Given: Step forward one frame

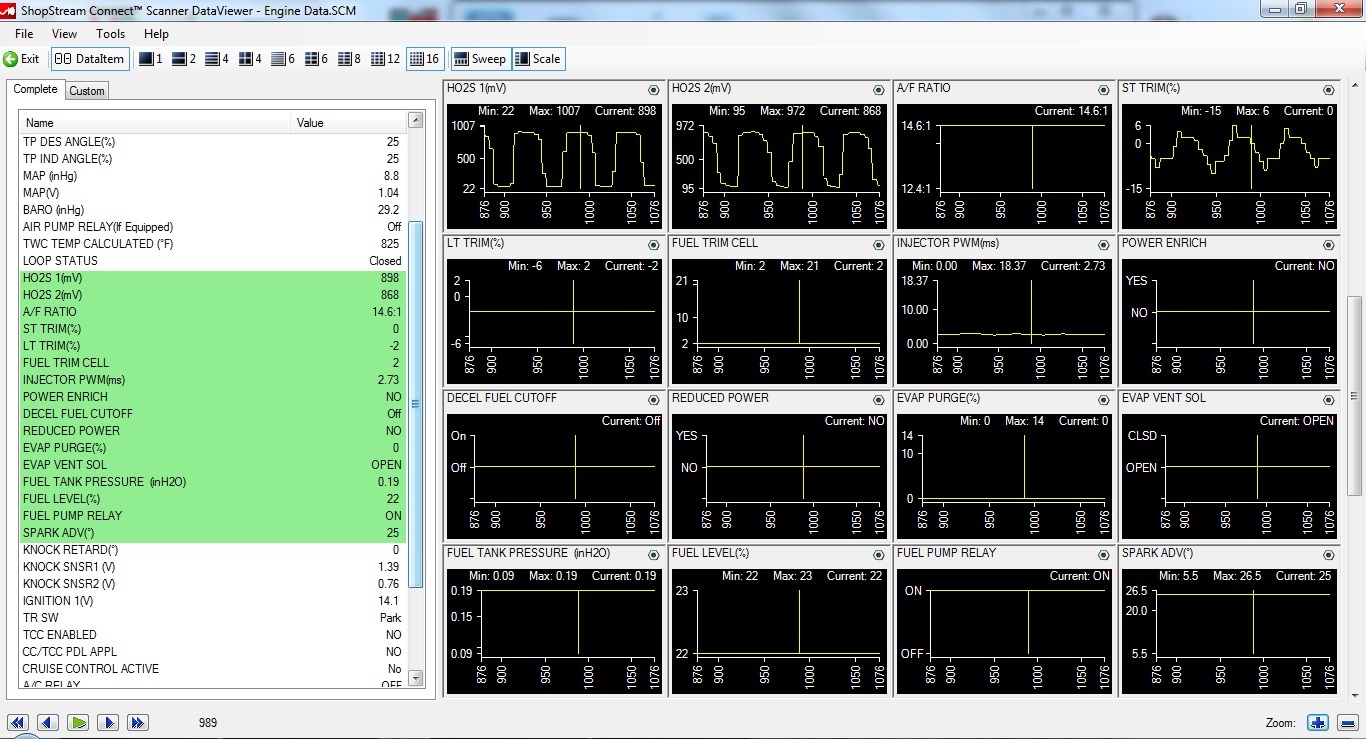Looking at the screenshot, I should pos(108,722).
